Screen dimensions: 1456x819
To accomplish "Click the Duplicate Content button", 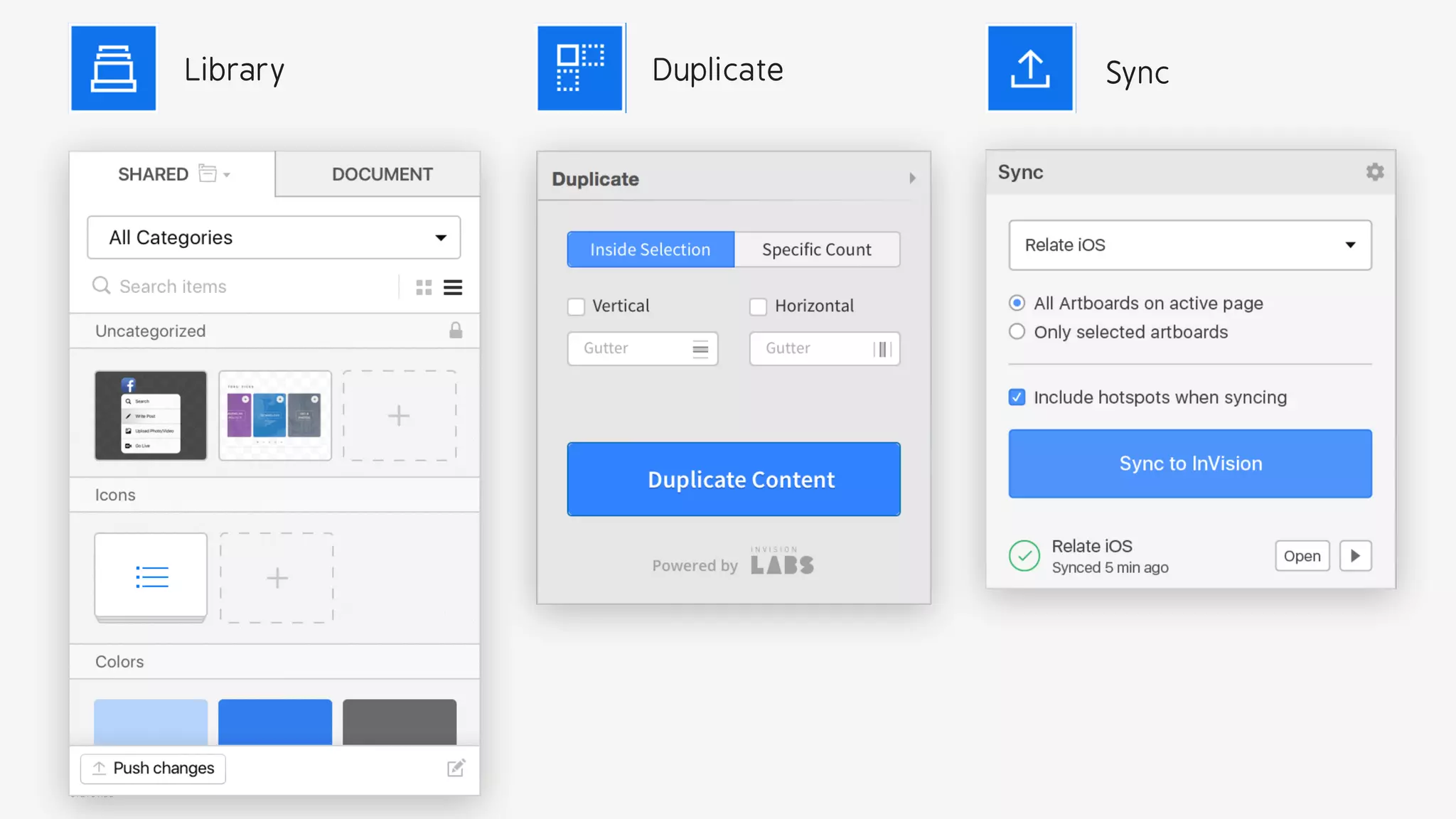I will tap(734, 479).
